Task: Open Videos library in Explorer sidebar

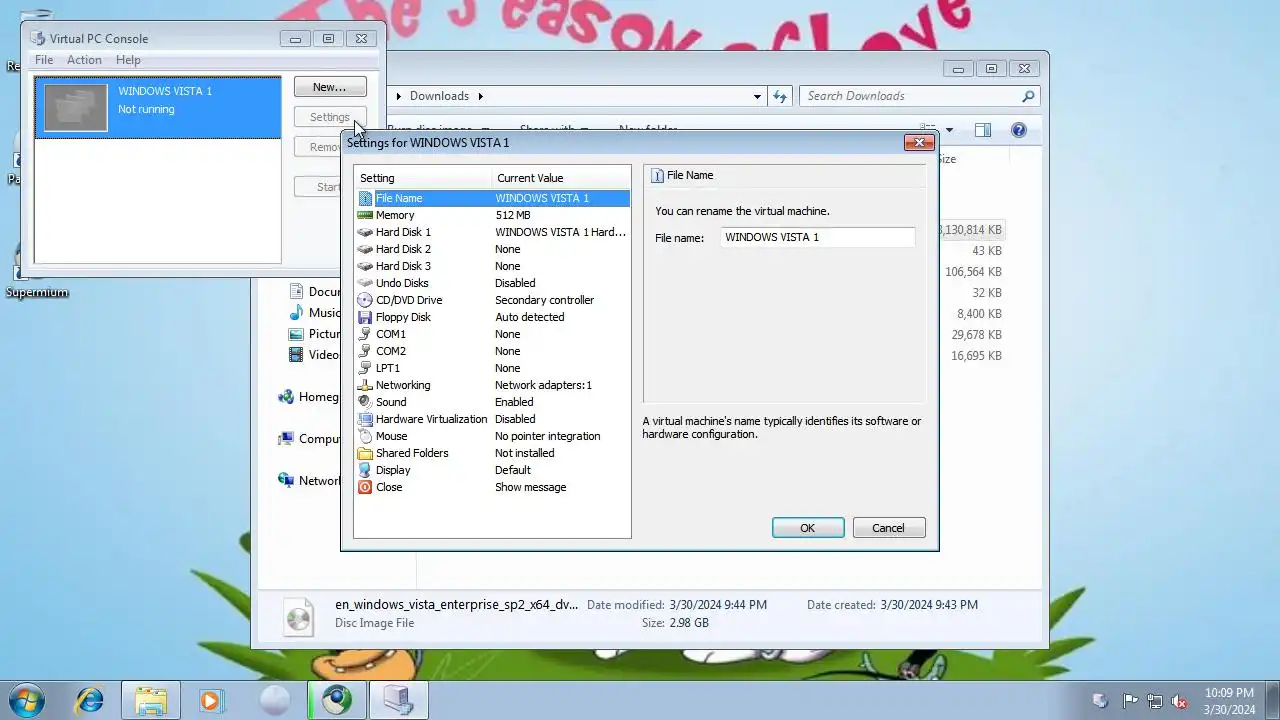Action: pos(296,355)
